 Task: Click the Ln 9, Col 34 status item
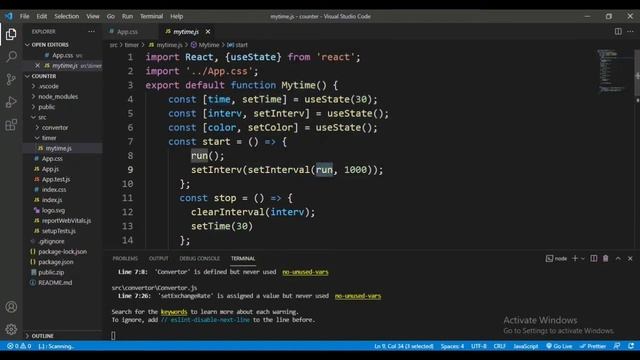click(404, 346)
